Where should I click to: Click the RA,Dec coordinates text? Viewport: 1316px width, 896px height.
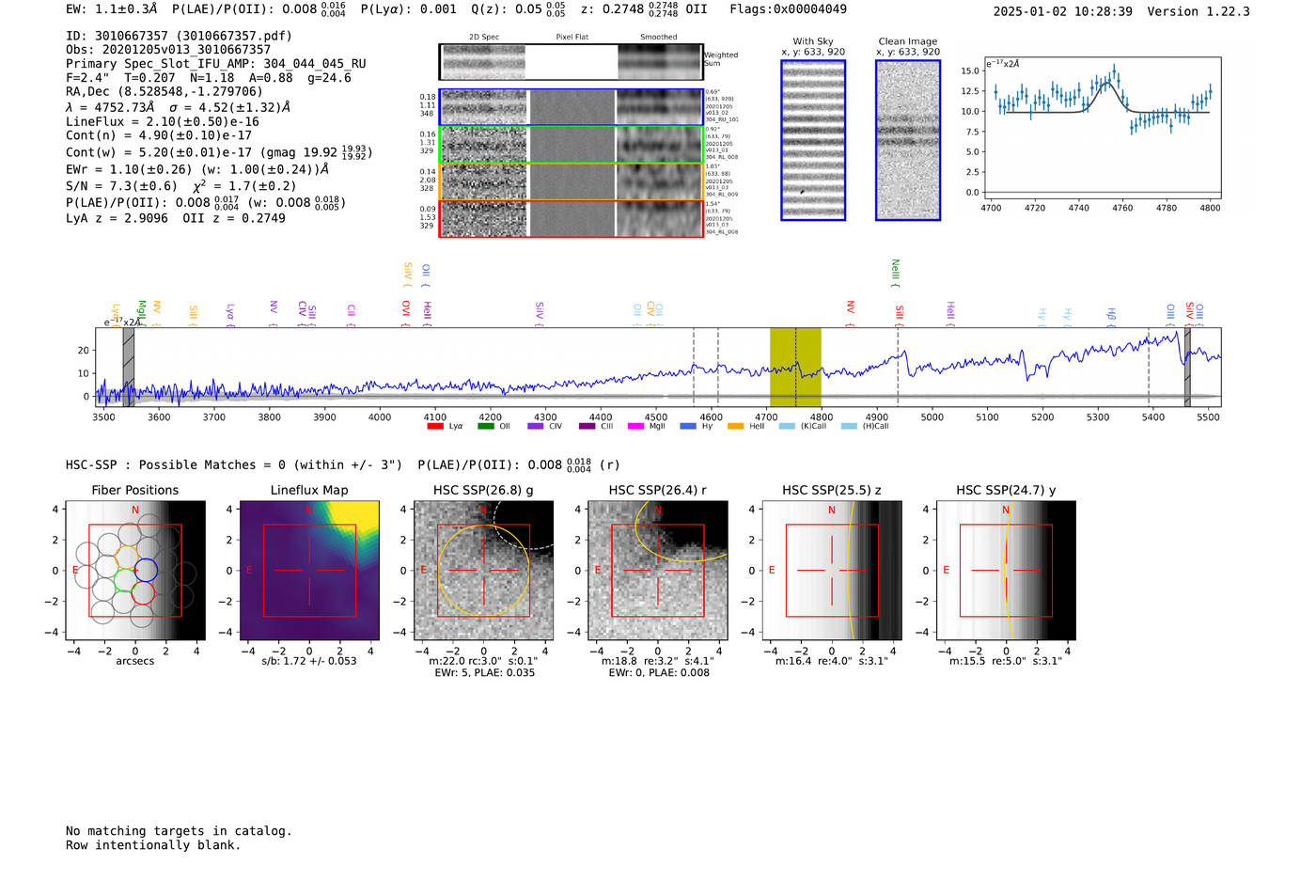pos(164,92)
